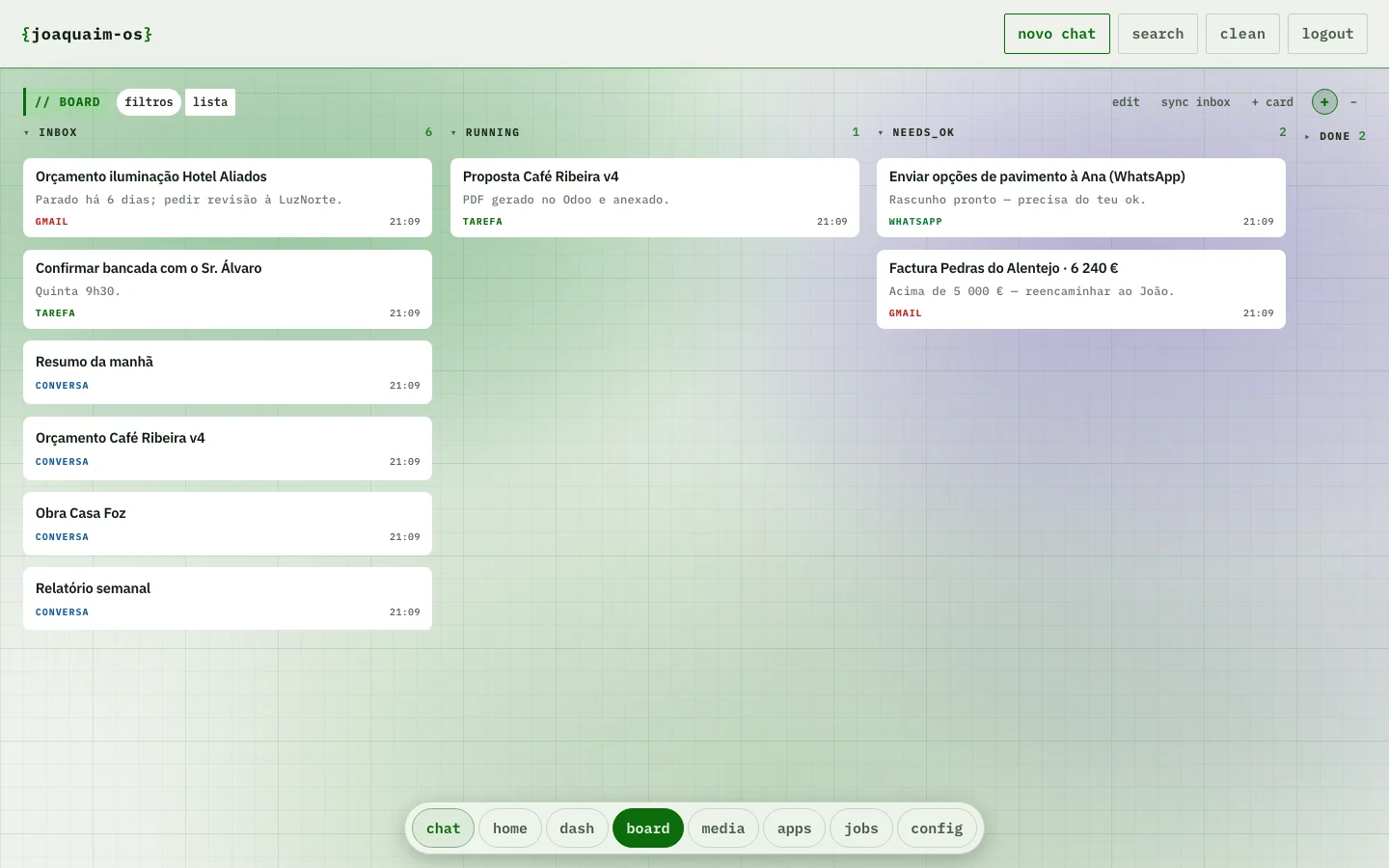Switch to the apps tab
The width and height of the screenshot is (1389, 868).
(x=795, y=828)
